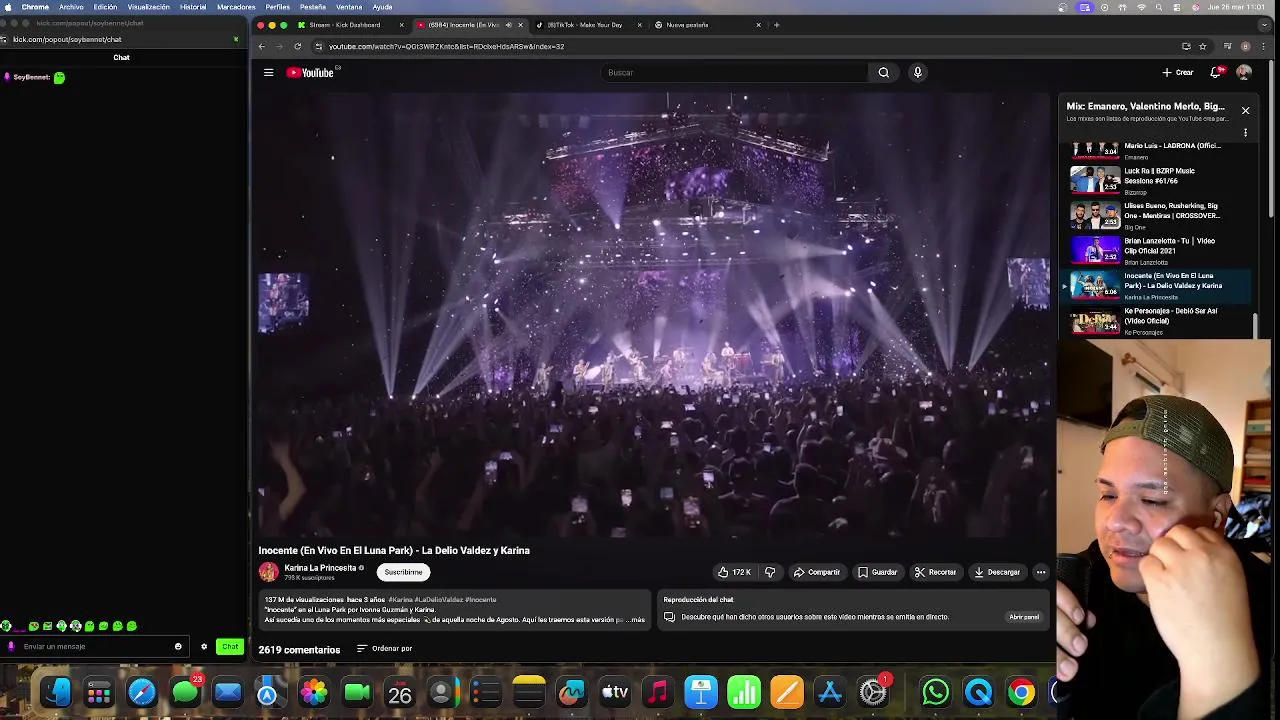Open Apple Music from the Dock
1280x720 pixels.
click(x=657, y=692)
